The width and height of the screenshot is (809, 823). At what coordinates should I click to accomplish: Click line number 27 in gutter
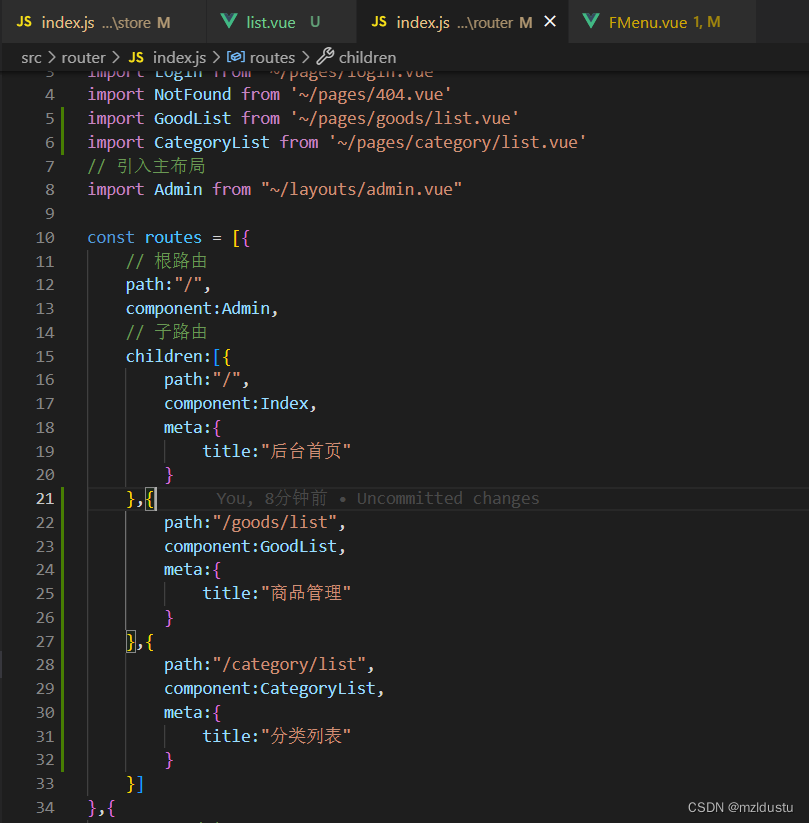point(45,641)
